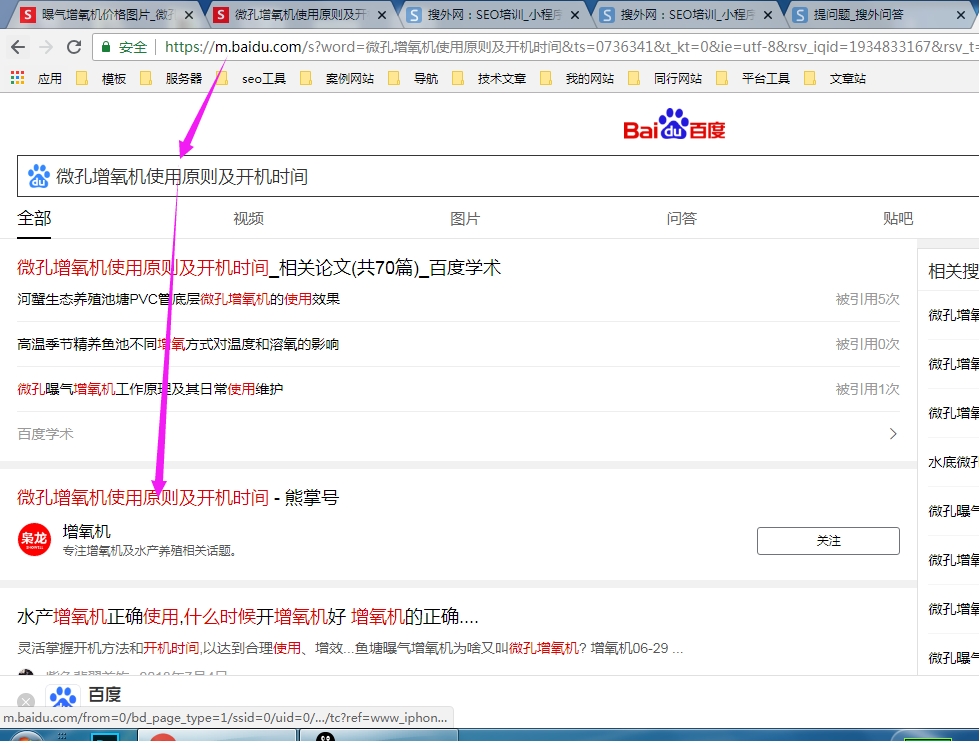Screen dimensions: 979x741
Task: Expand 百度学术 with the right chevron
Action: (x=893, y=434)
